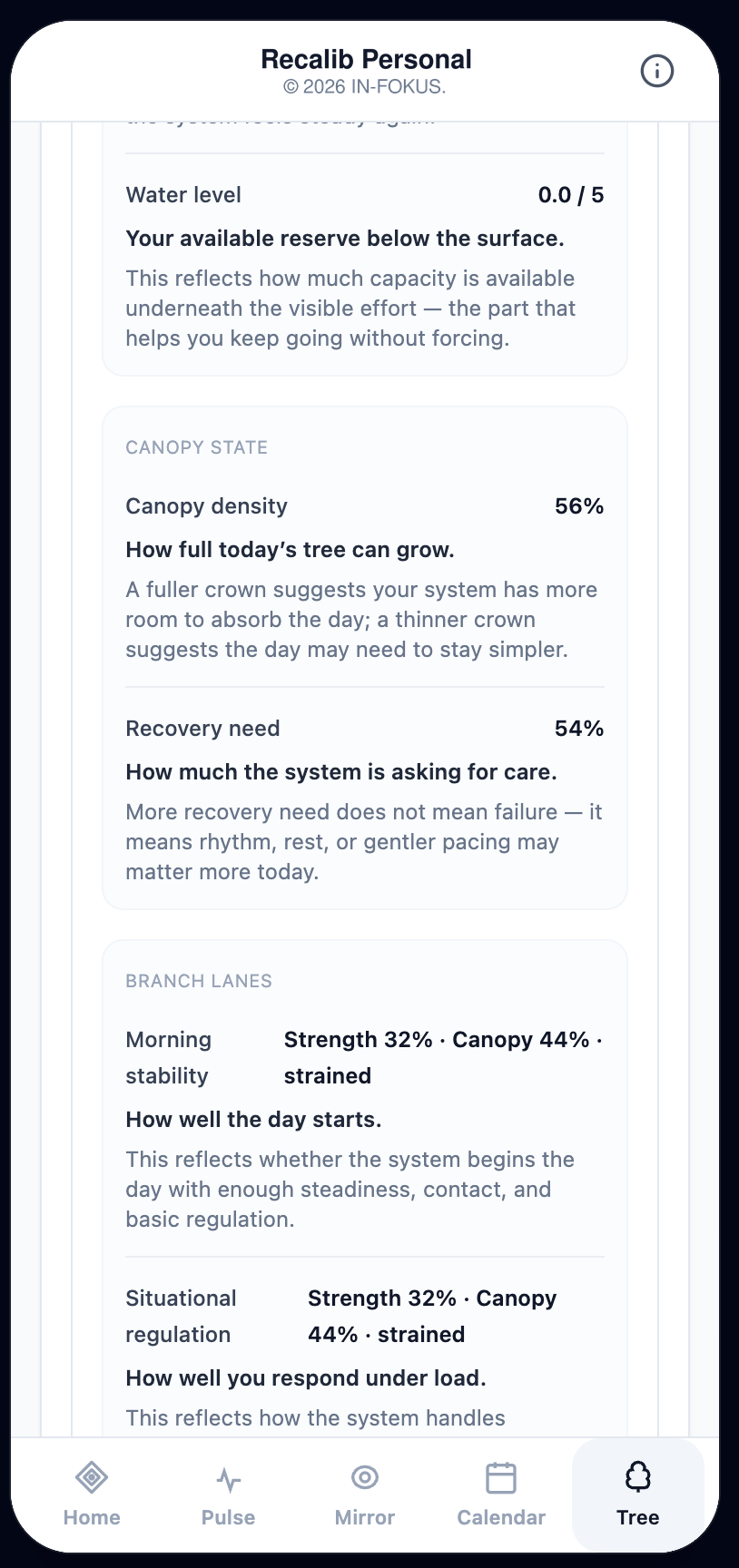Tap the Tree icon in the nav bar

click(638, 1477)
